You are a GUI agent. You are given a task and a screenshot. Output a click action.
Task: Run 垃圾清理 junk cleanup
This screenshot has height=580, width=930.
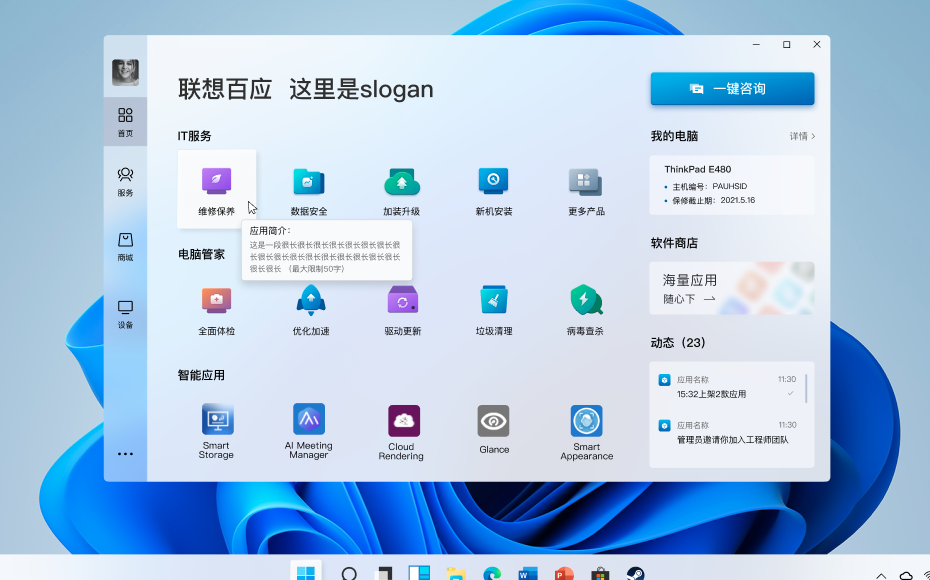[493, 300]
